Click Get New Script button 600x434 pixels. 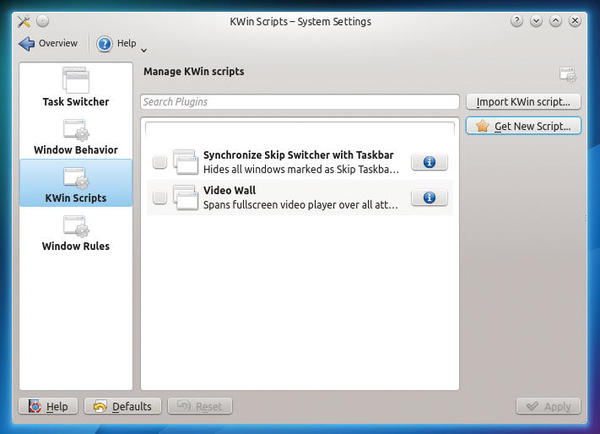click(523, 126)
